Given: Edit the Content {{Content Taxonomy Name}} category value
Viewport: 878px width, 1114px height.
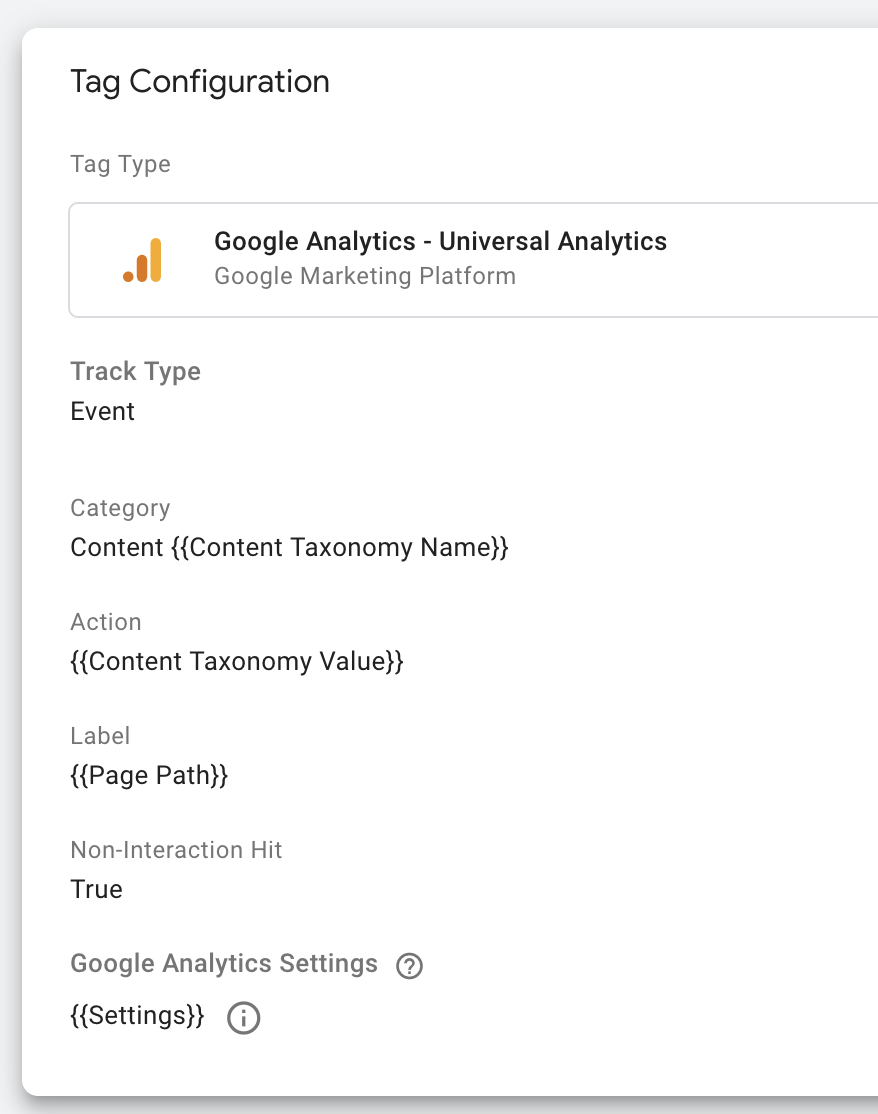Looking at the screenshot, I should tap(289, 548).
